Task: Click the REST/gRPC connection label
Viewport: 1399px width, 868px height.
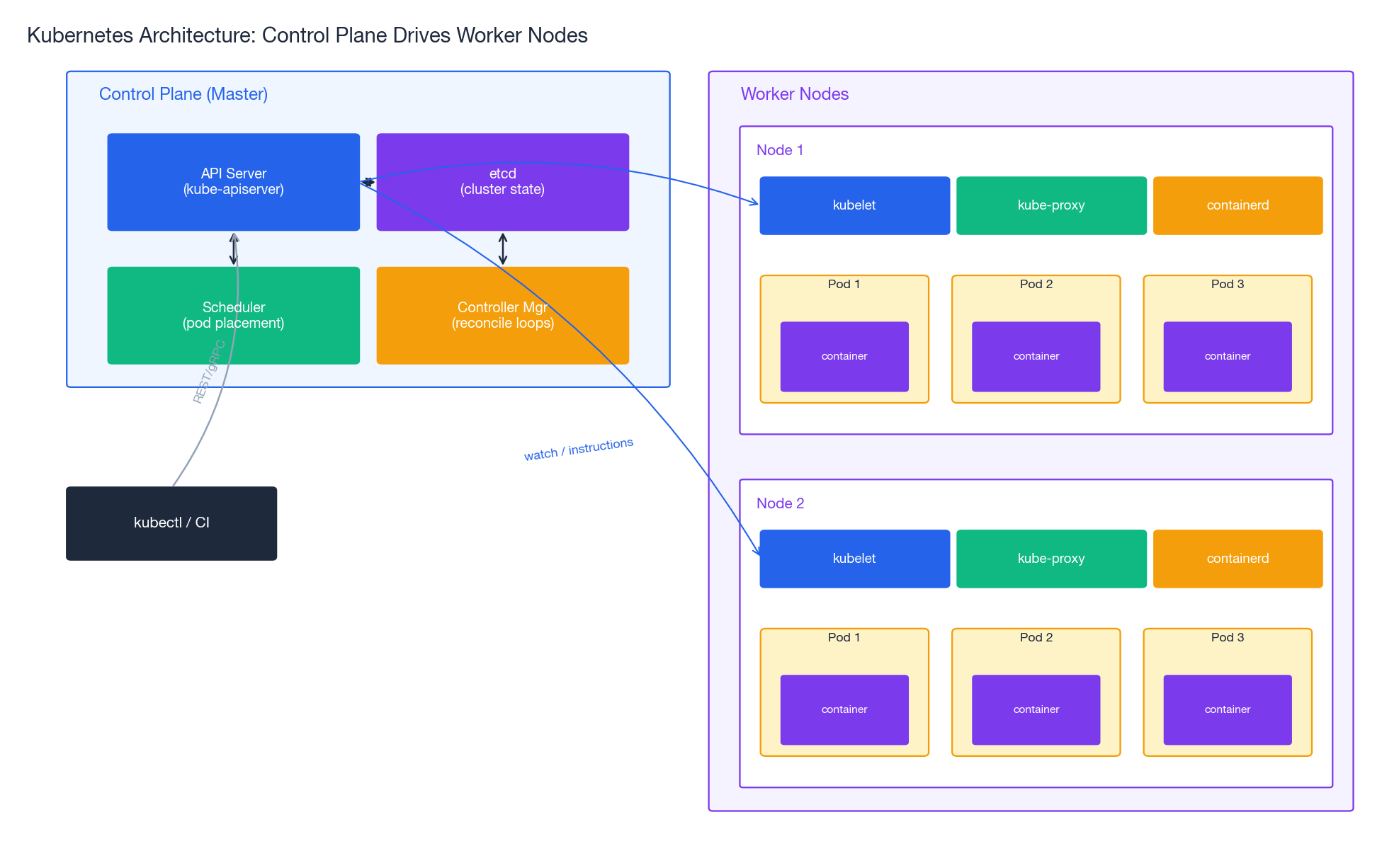Action: coord(208,372)
